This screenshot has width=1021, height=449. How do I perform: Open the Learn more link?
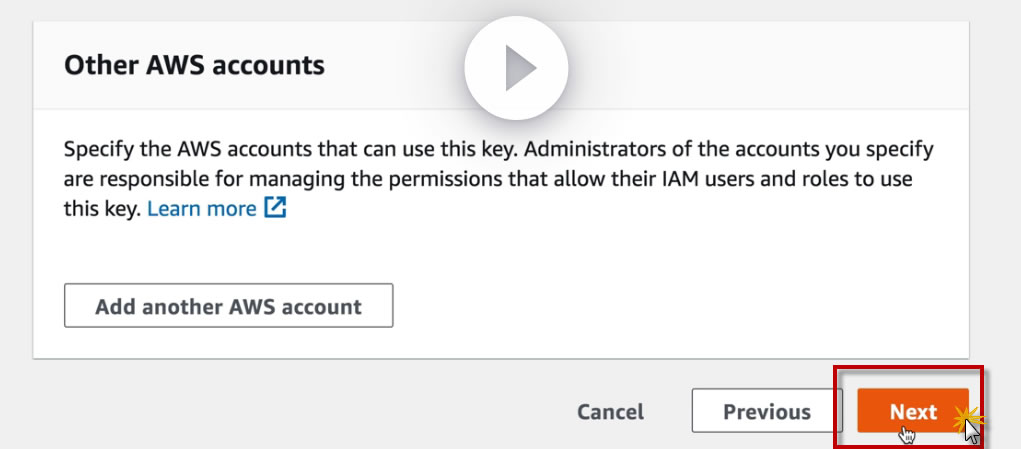201,210
